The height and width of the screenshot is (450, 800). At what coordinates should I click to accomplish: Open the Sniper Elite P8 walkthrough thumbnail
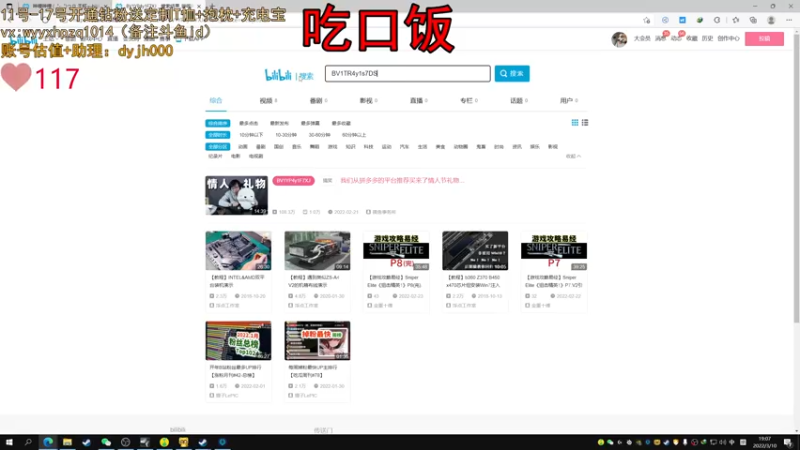click(x=396, y=251)
